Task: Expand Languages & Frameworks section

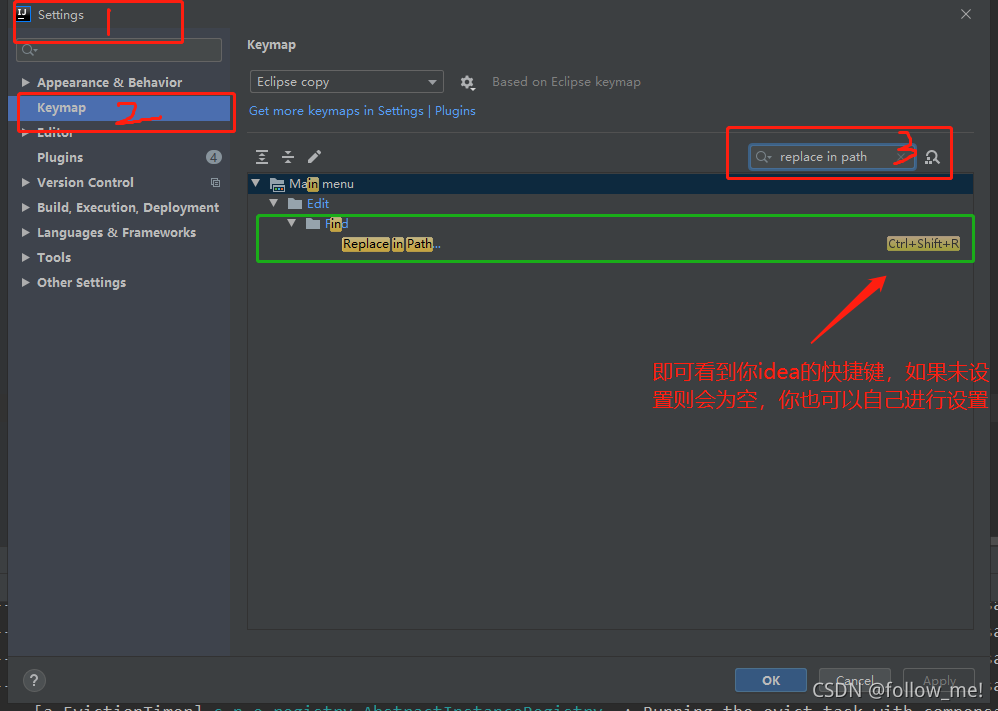Action: pyautogui.click(x=25, y=232)
